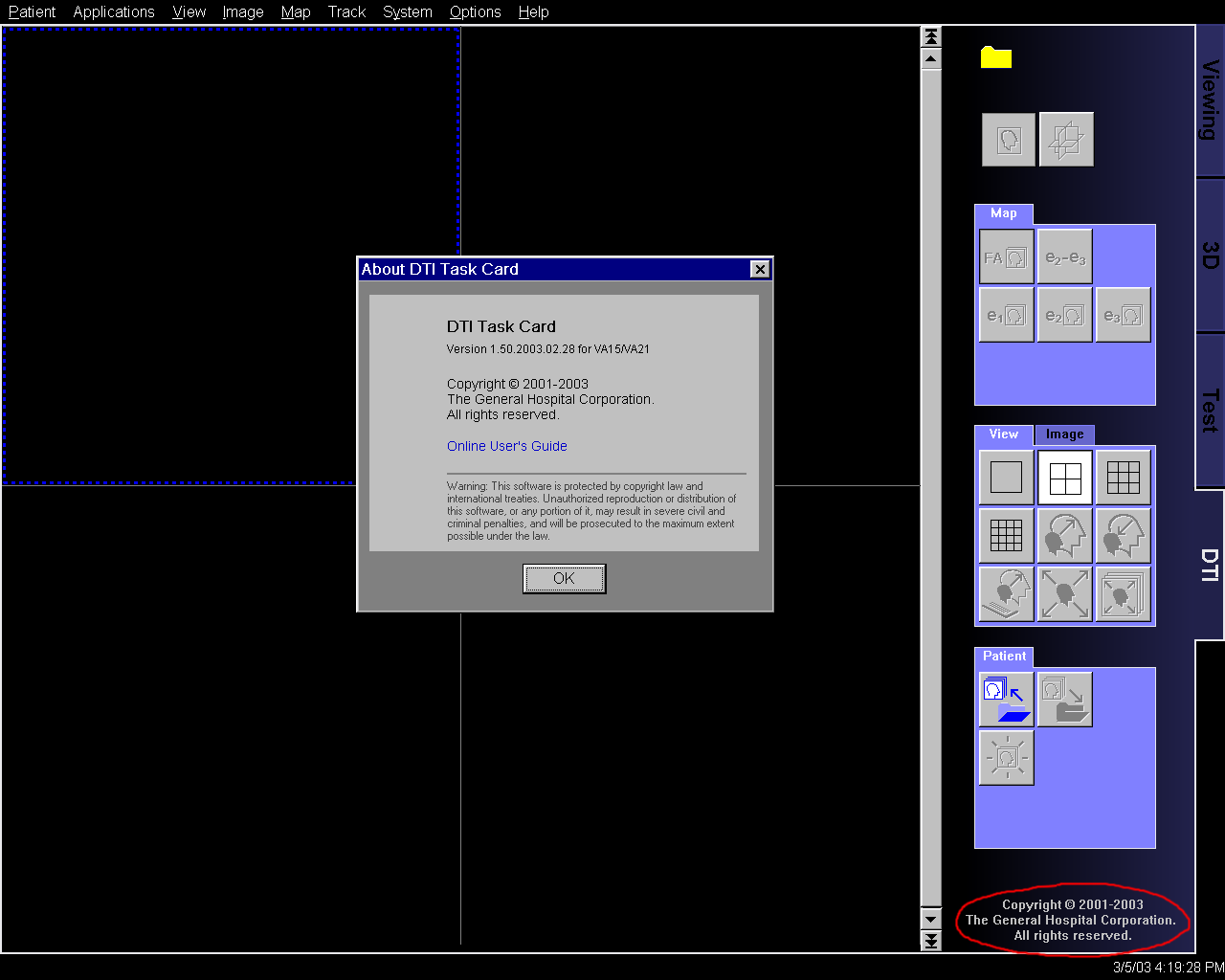The width and height of the screenshot is (1225, 980).
Task: Select the e2-e3 map button
Action: (1064, 257)
